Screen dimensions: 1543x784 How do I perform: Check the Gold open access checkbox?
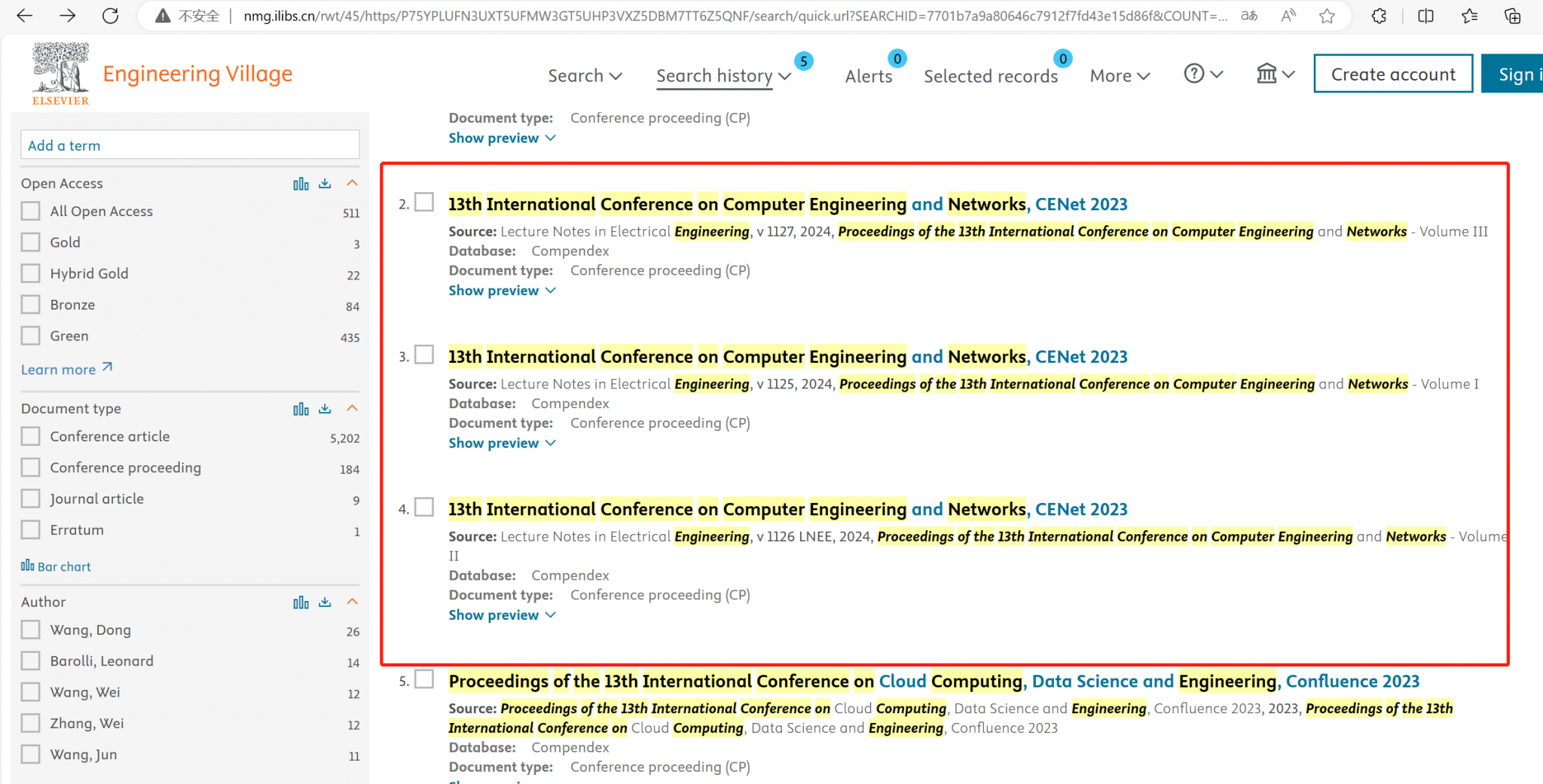[x=30, y=242]
